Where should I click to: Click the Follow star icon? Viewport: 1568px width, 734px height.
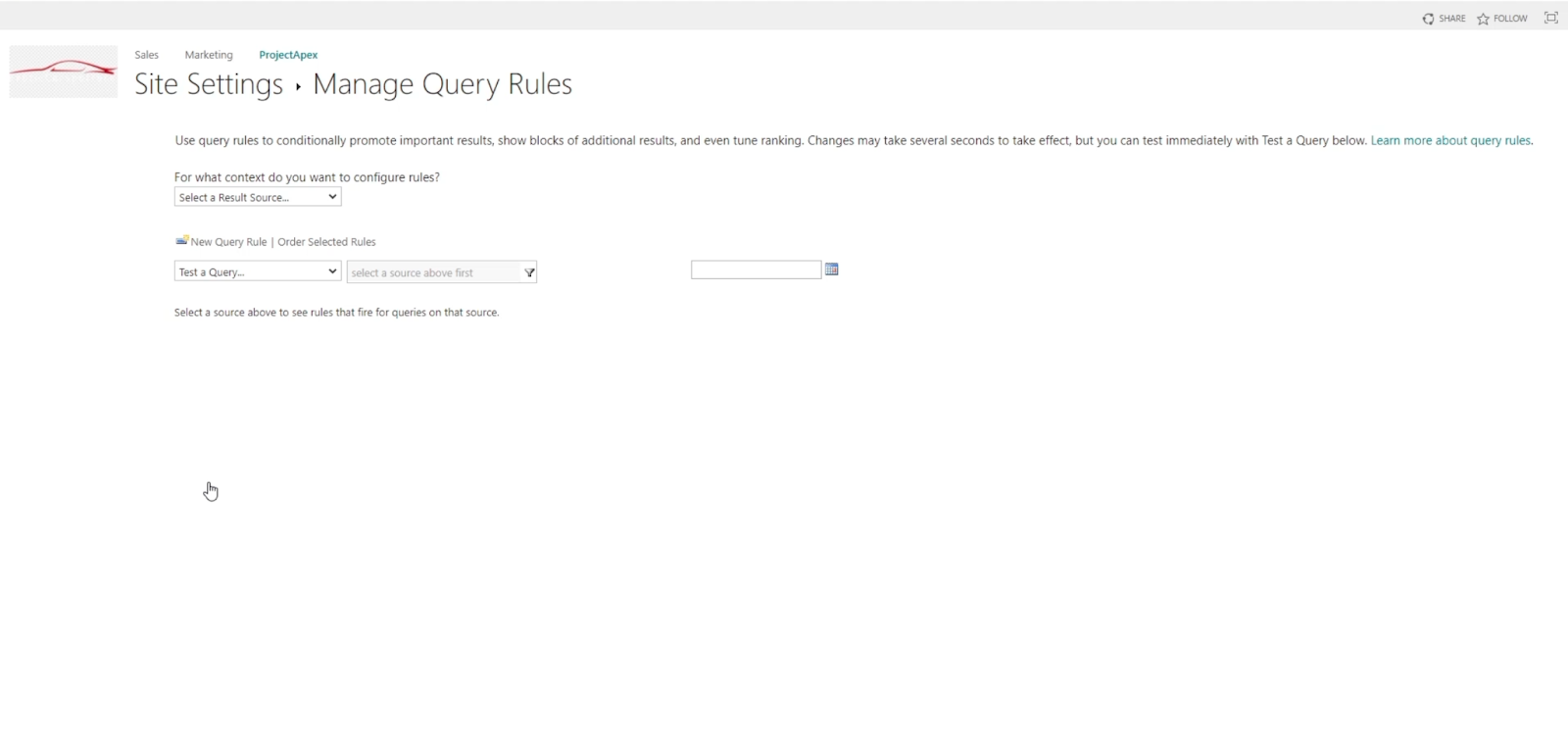[1483, 19]
